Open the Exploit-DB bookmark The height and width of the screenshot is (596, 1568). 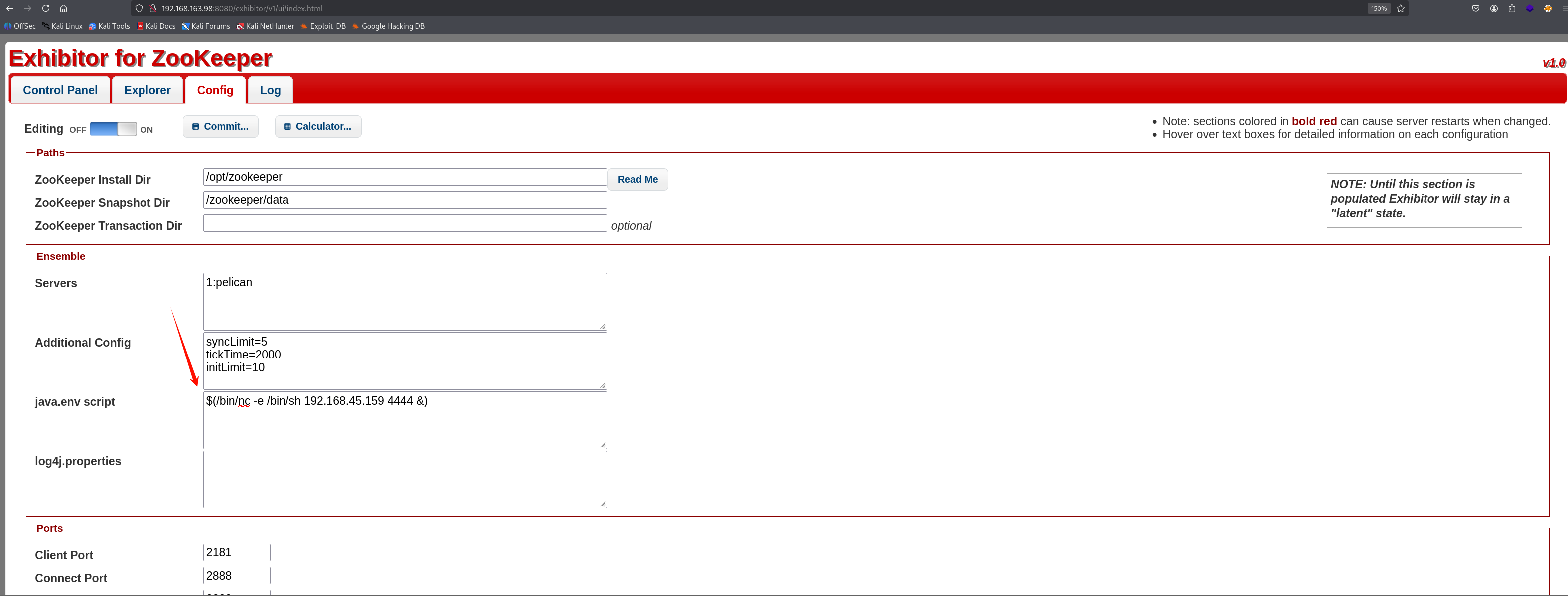[323, 26]
